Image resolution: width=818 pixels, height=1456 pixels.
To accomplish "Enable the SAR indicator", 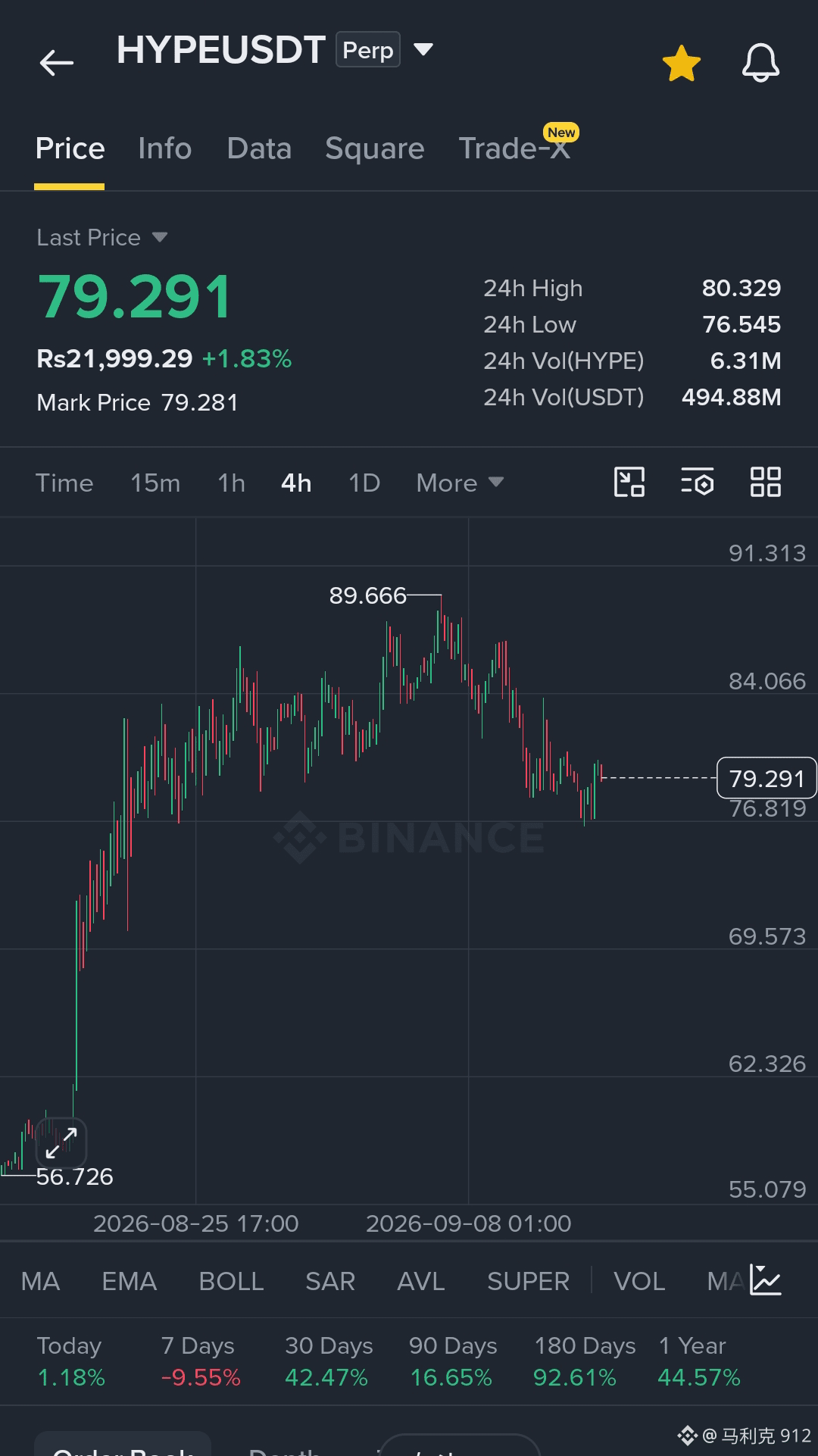I will point(330,1281).
